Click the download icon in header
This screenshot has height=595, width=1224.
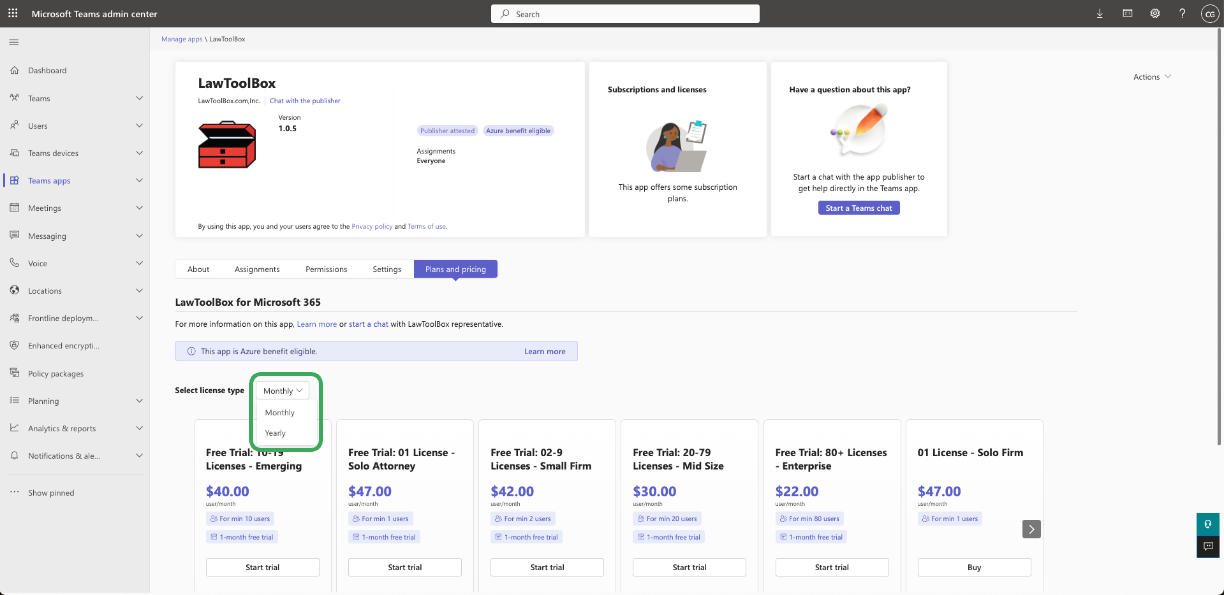tap(1100, 14)
